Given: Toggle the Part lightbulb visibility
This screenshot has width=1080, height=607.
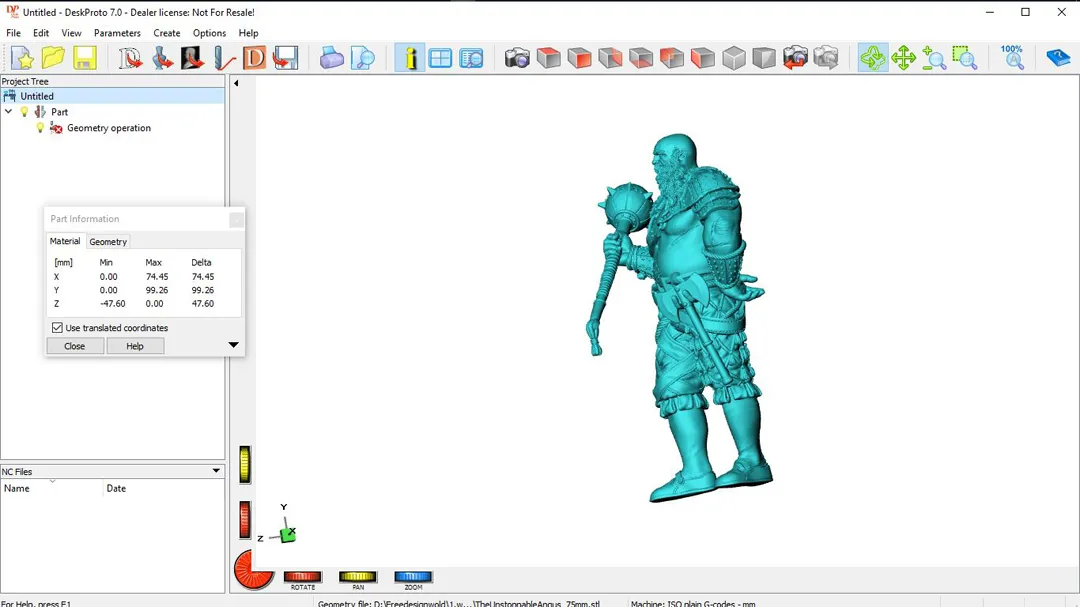Looking at the screenshot, I should pyautogui.click(x=24, y=112).
